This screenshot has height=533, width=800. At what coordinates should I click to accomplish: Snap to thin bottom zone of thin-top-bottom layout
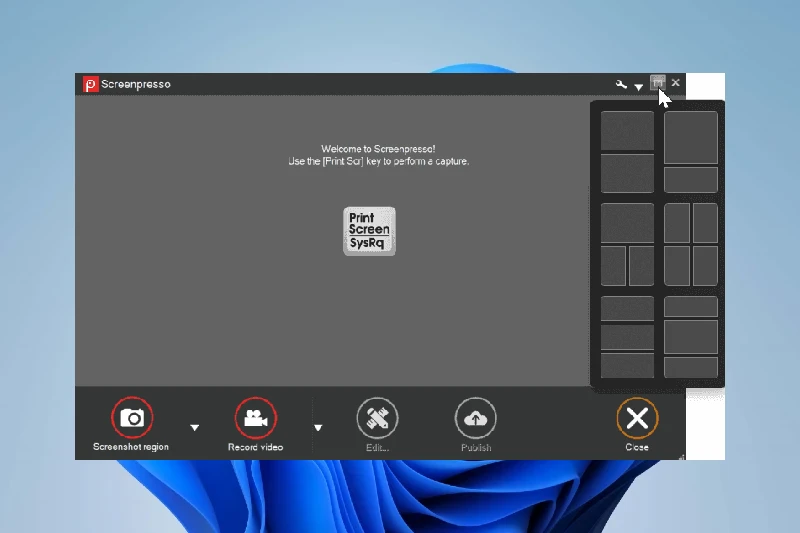pos(691,367)
